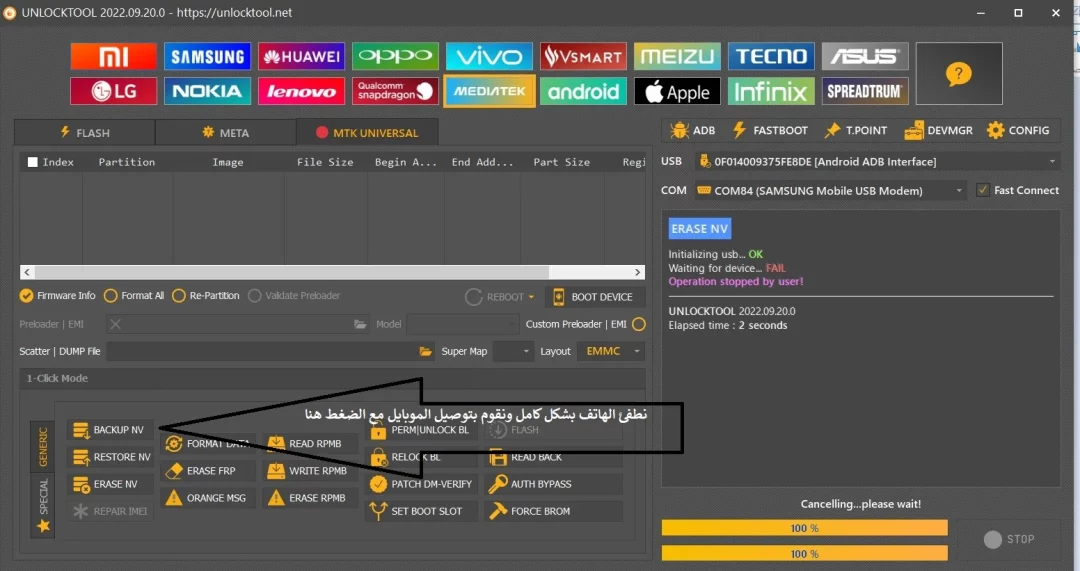
Task: Expand the USB device dropdown
Action: click(1052, 162)
